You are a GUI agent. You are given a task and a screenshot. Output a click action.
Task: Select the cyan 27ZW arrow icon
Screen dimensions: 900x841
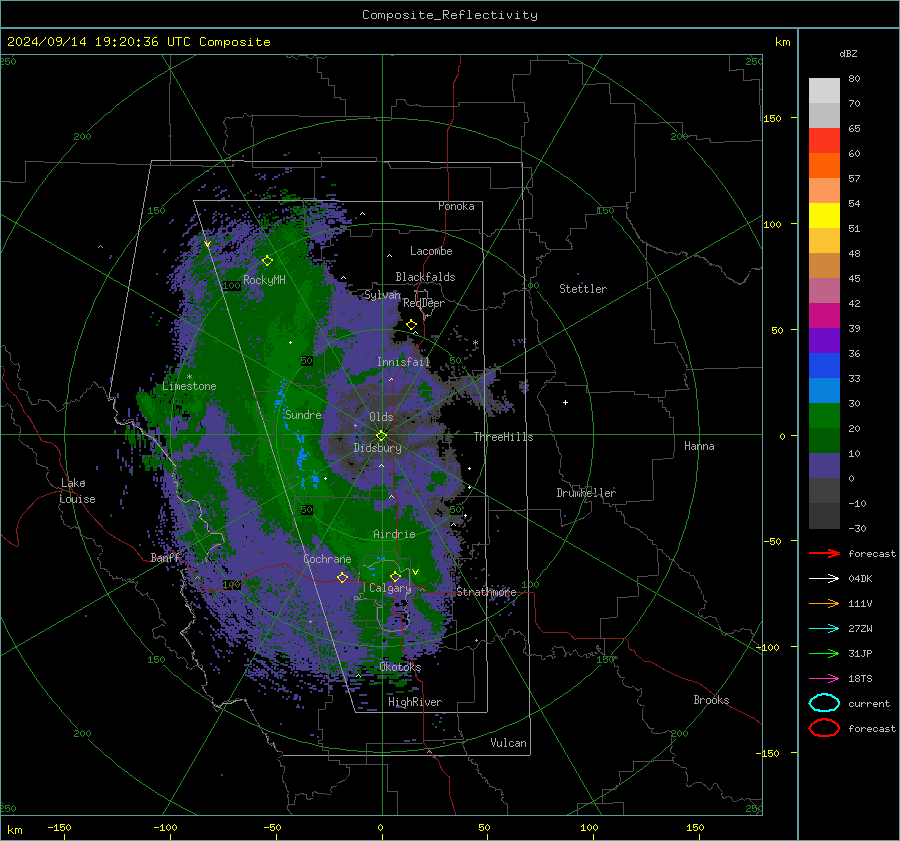tap(824, 629)
